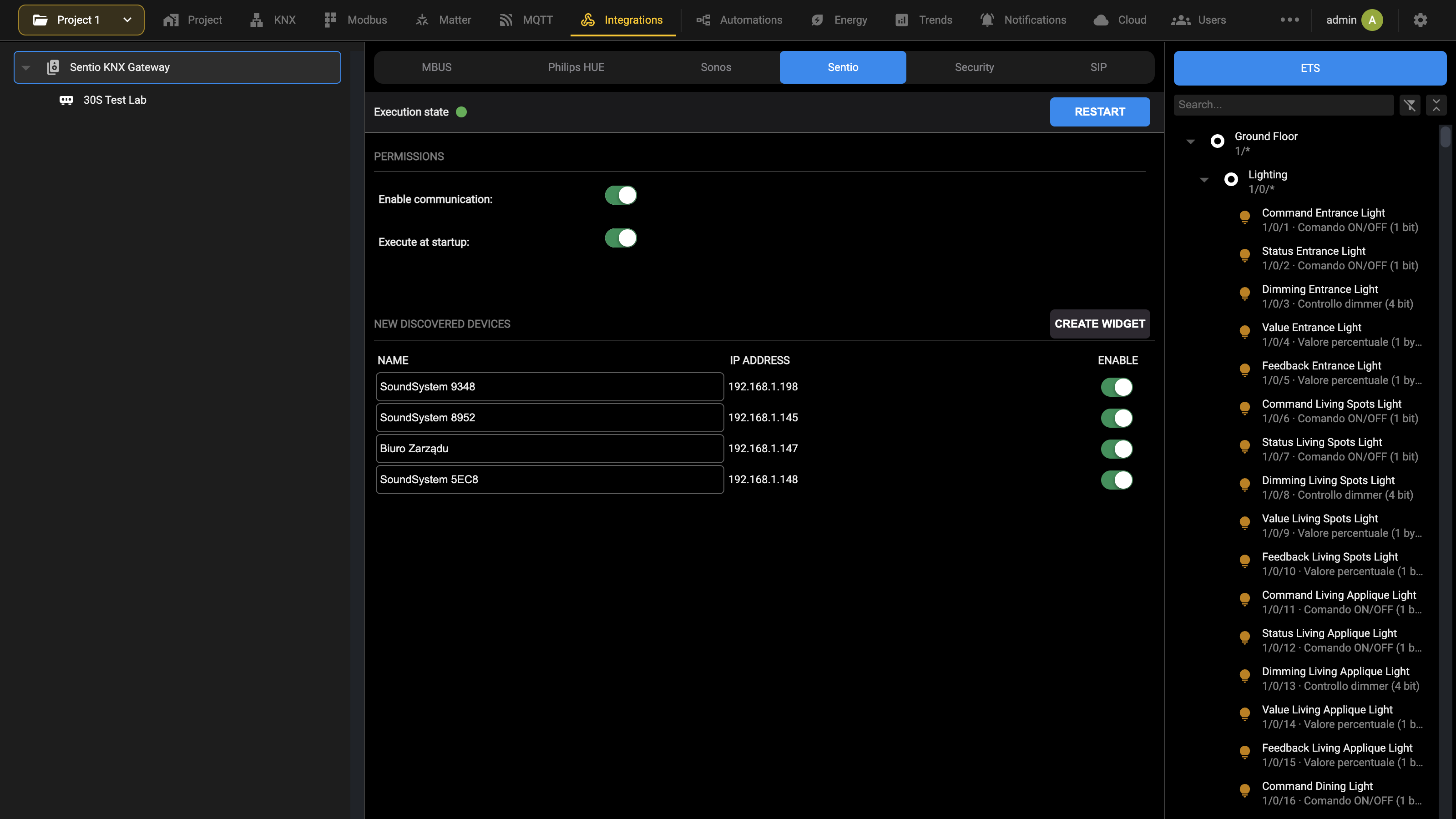Toggle Enable communication switch
Viewport: 1456px width, 819px height.
click(621, 196)
